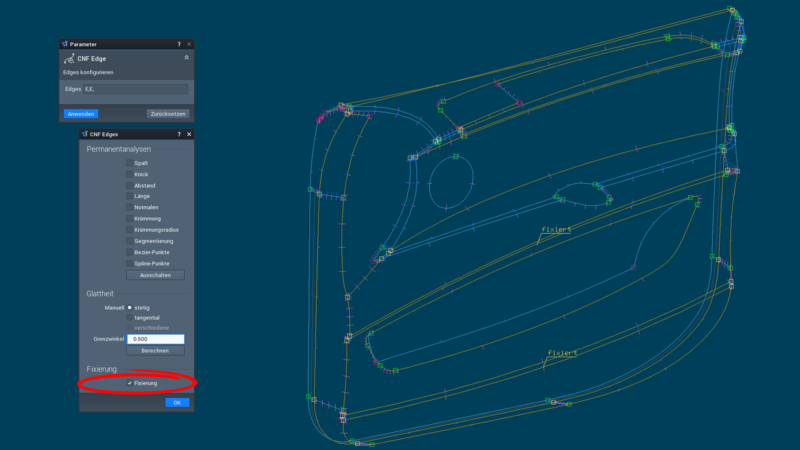The height and width of the screenshot is (450, 800).
Task: Click the lower fixiert label in viewport
Action: point(562,353)
